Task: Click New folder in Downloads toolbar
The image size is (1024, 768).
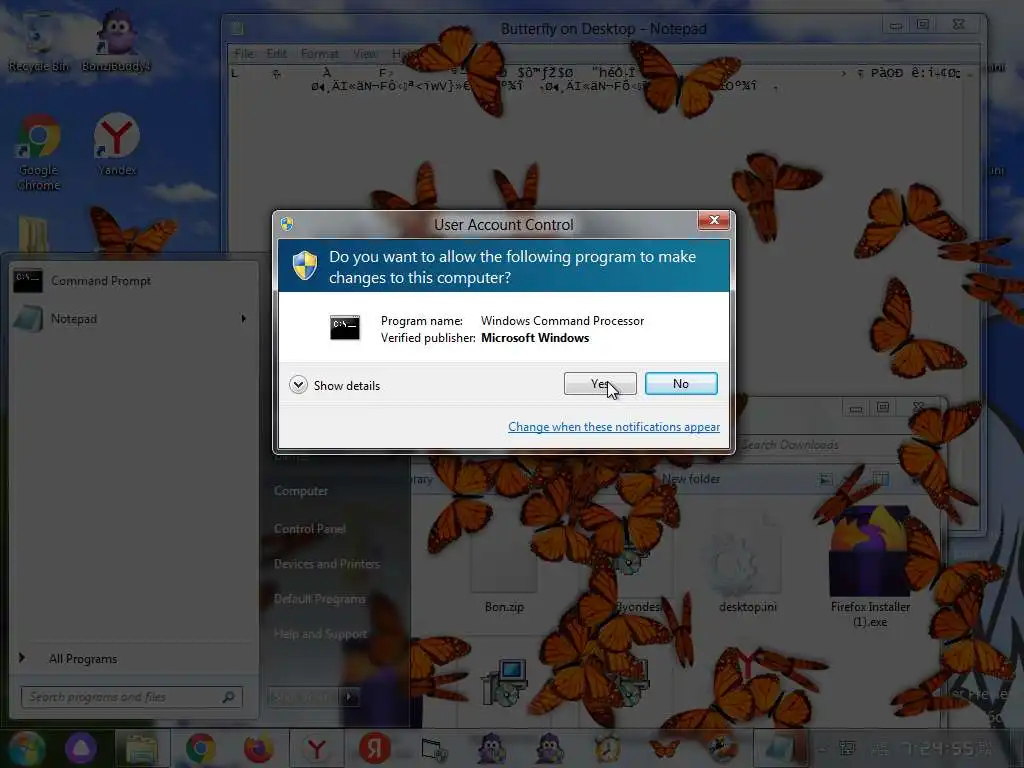Action: 690,479
